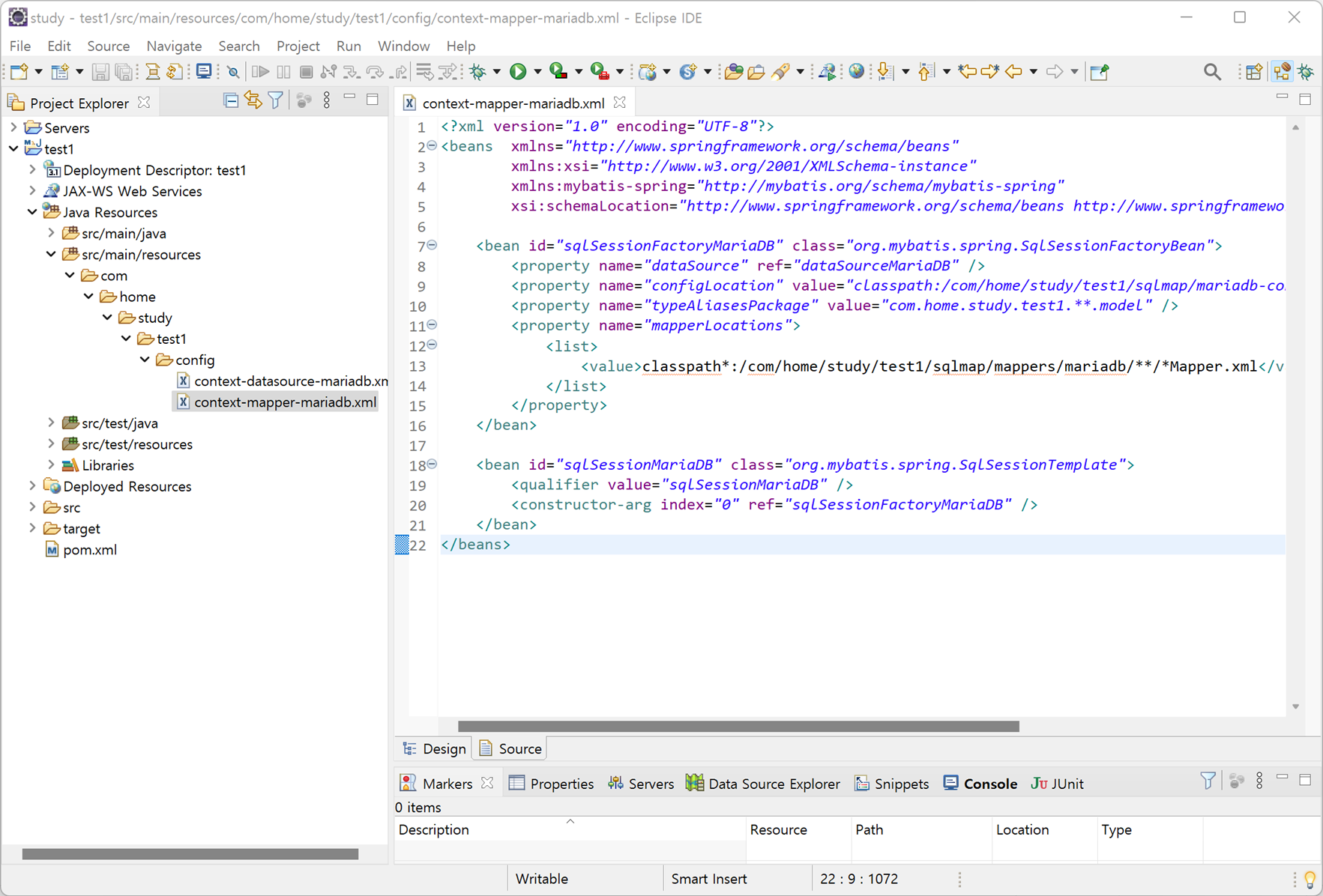Click the Debug bug icon
The image size is (1323, 896).
[x=477, y=71]
